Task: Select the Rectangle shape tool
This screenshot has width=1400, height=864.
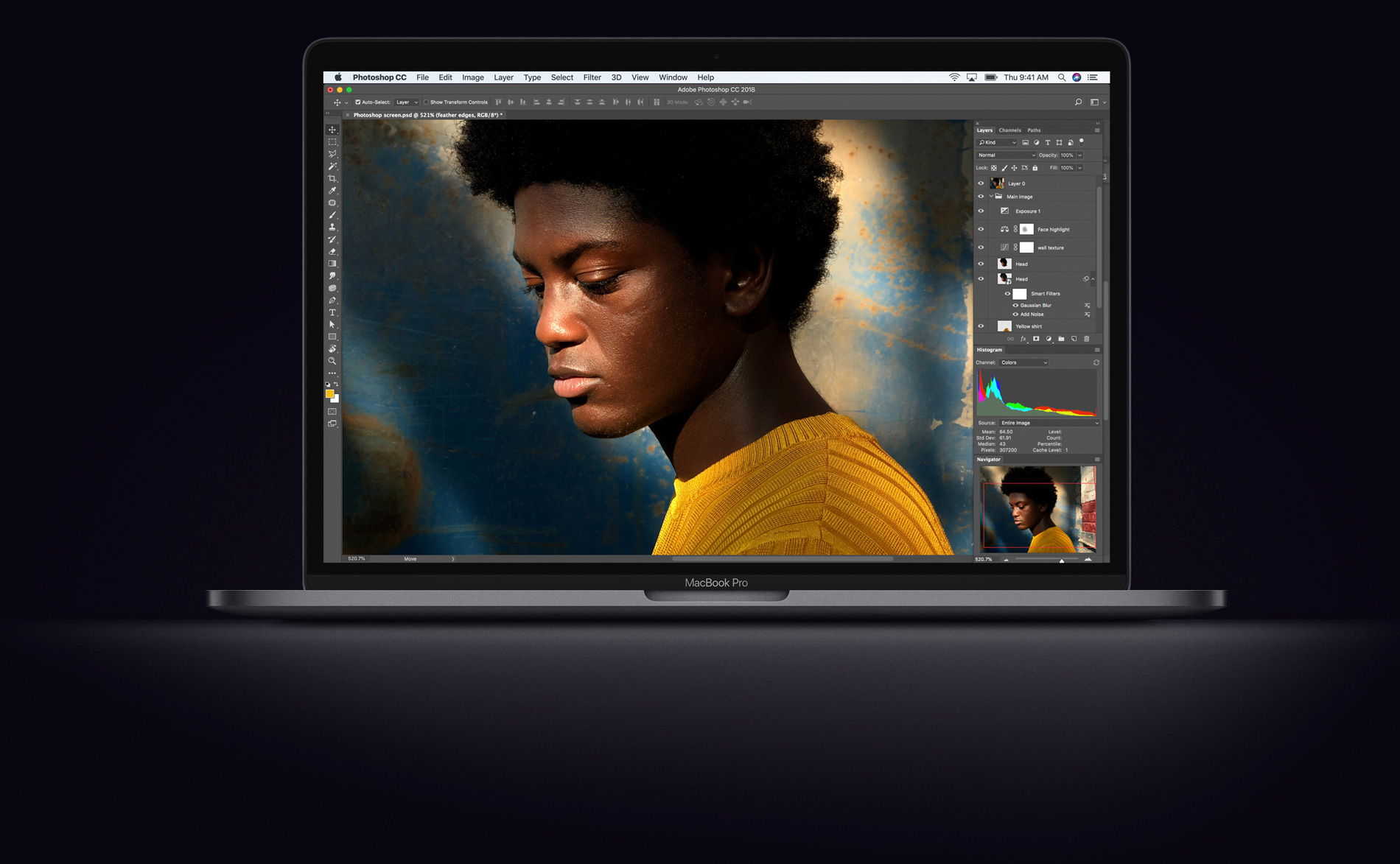Action: (332, 337)
